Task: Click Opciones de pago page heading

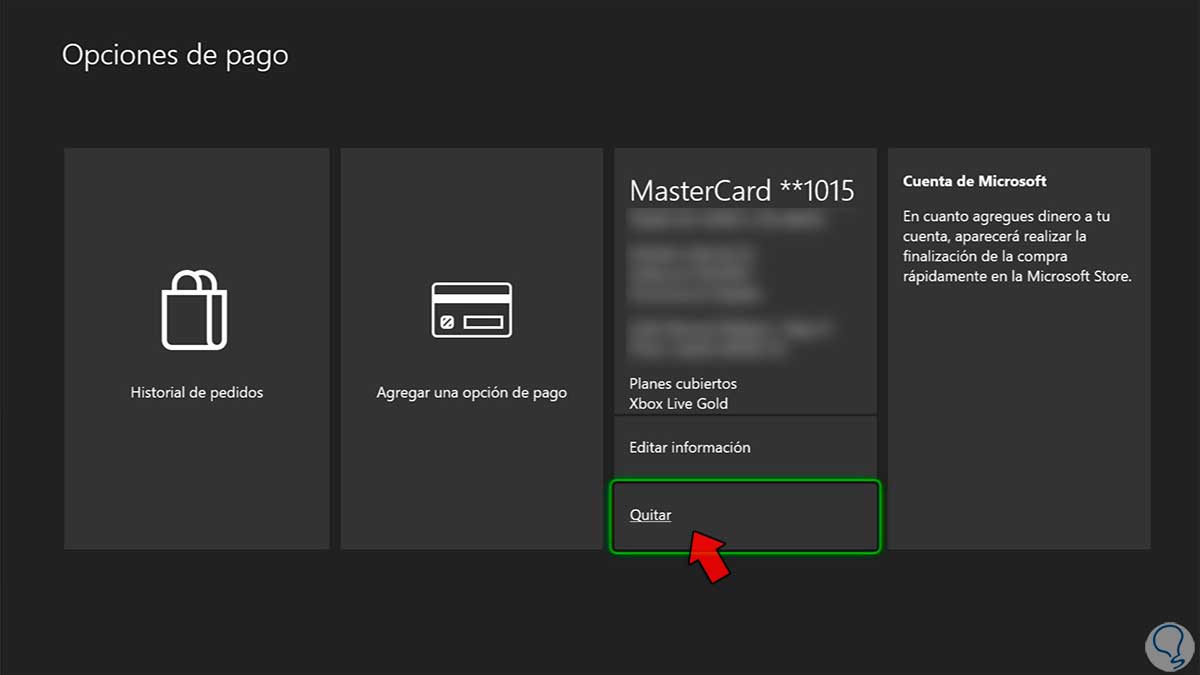Action: click(x=175, y=56)
